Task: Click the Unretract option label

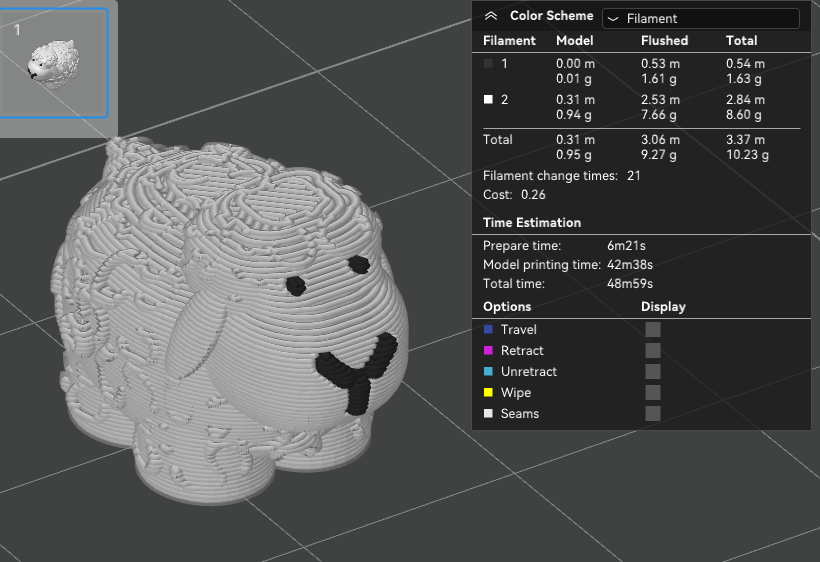Action: 529,371
